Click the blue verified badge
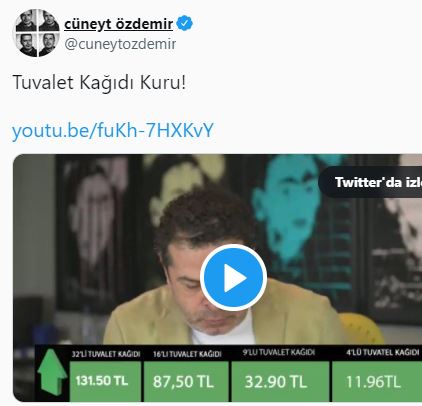The height and width of the screenshot is (406, 422). click(184, 23)
